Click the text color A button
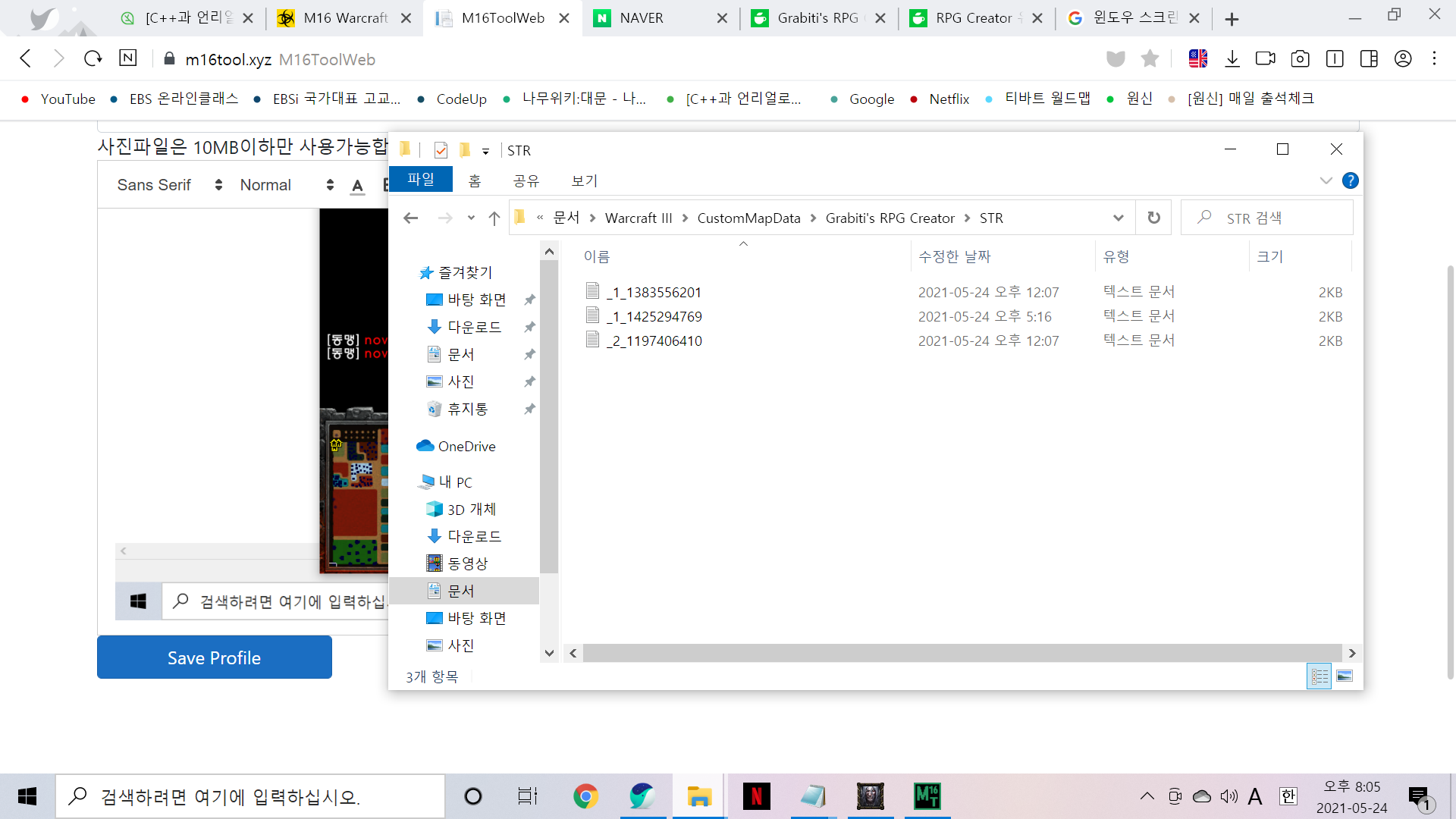Viewport: 1456px width, 819px height. pyautogui.click(x=358, y=186)
